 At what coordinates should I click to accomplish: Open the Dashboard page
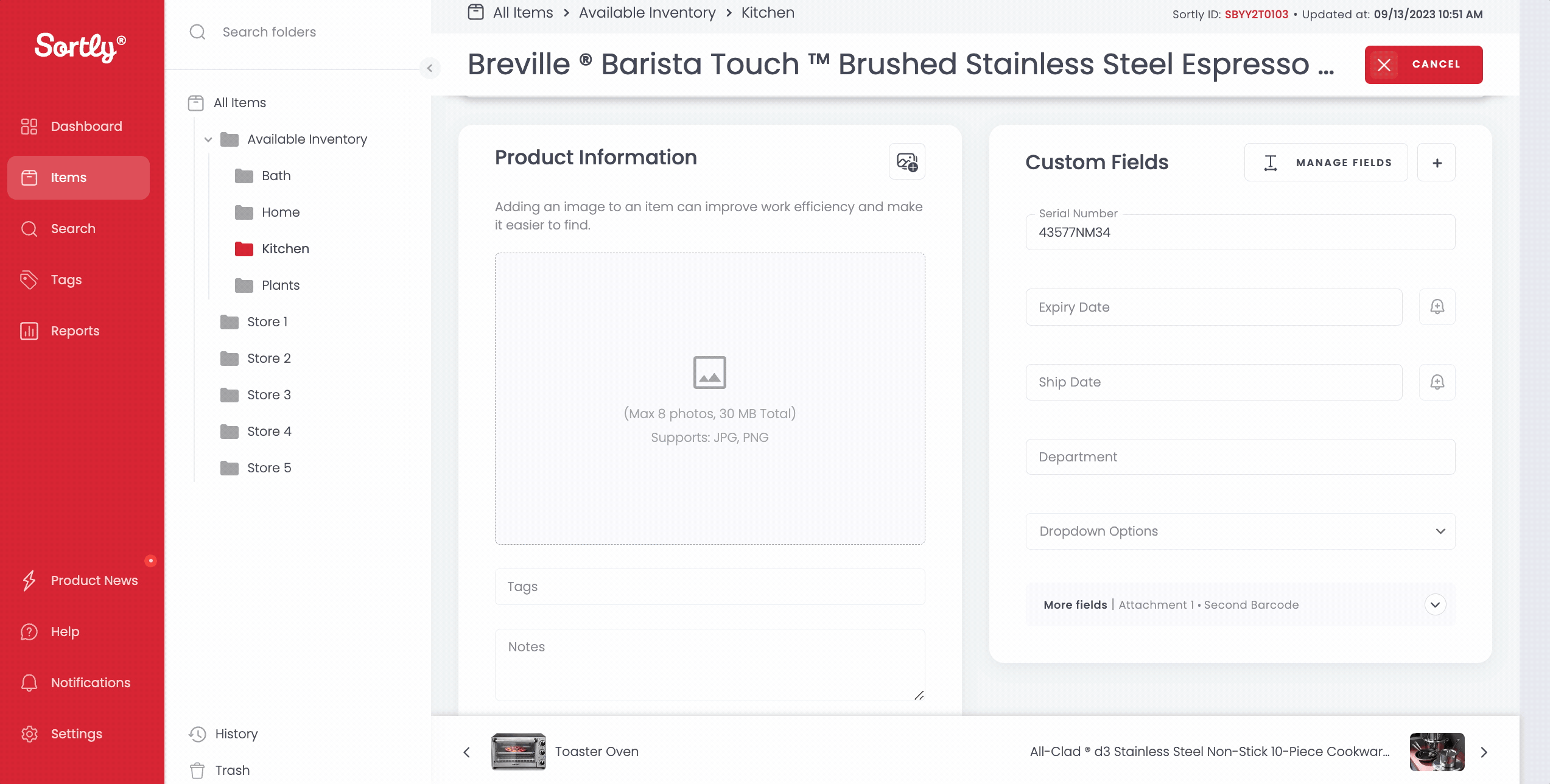[x=79, y=126]
